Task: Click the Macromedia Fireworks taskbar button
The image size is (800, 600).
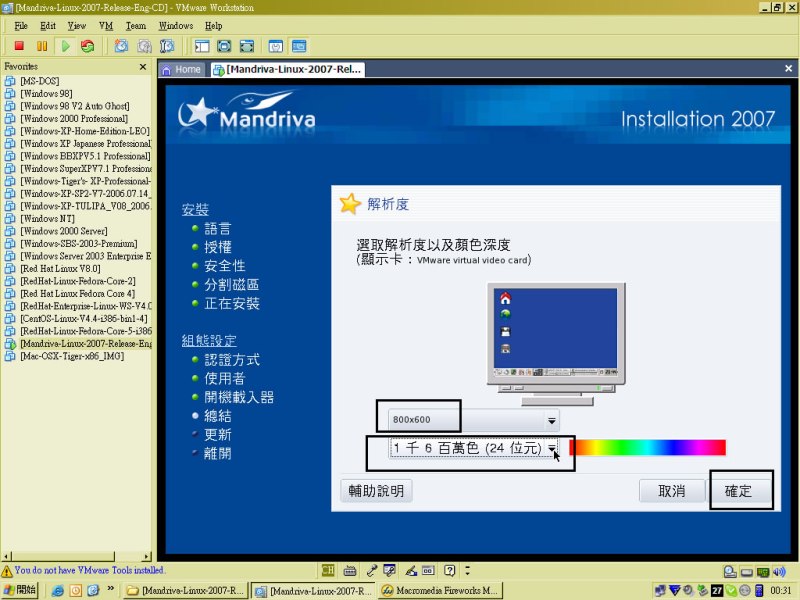Action: (x=441, y=591)
